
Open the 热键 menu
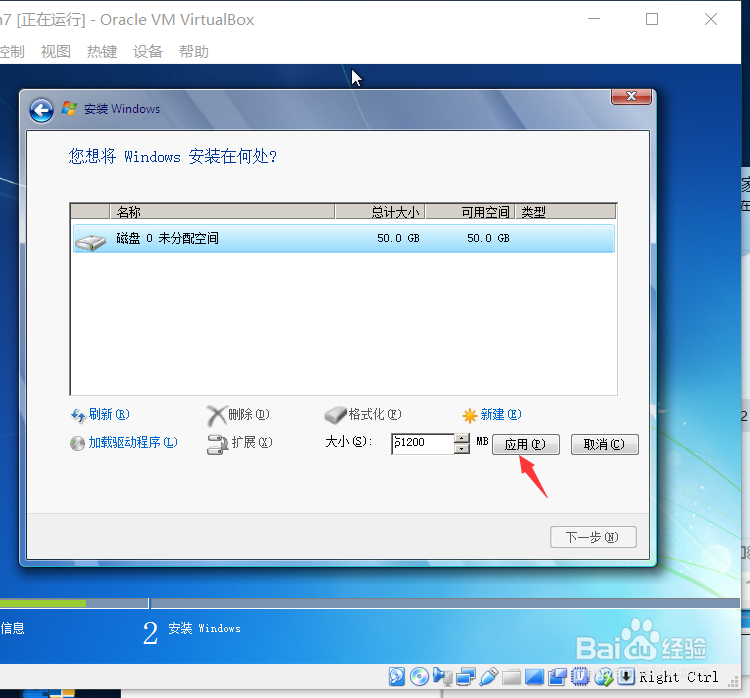click(x=102, y=51)
